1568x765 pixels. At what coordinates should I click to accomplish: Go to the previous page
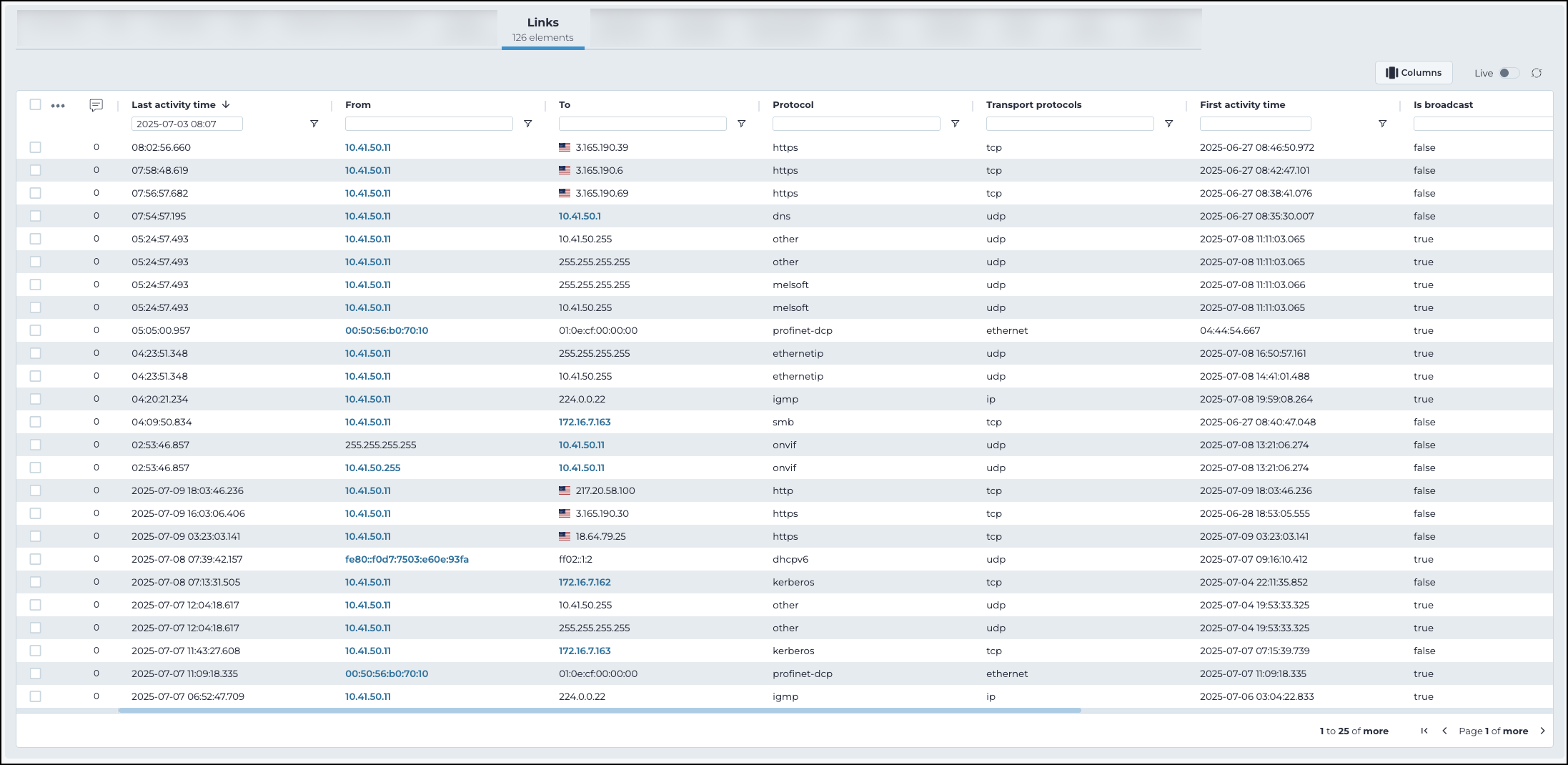(1444, 731)
